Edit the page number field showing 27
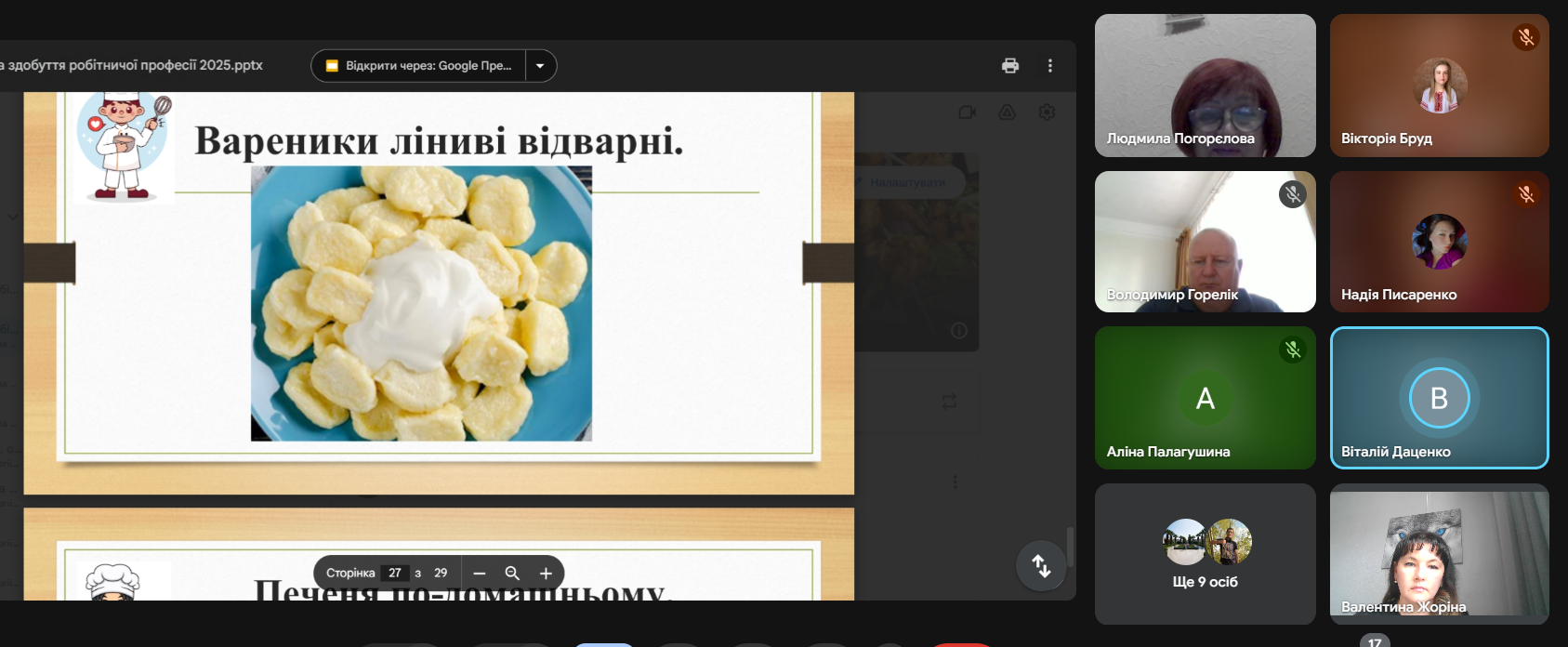Viewport: 1568px width, 647px height. coord(395,574)
